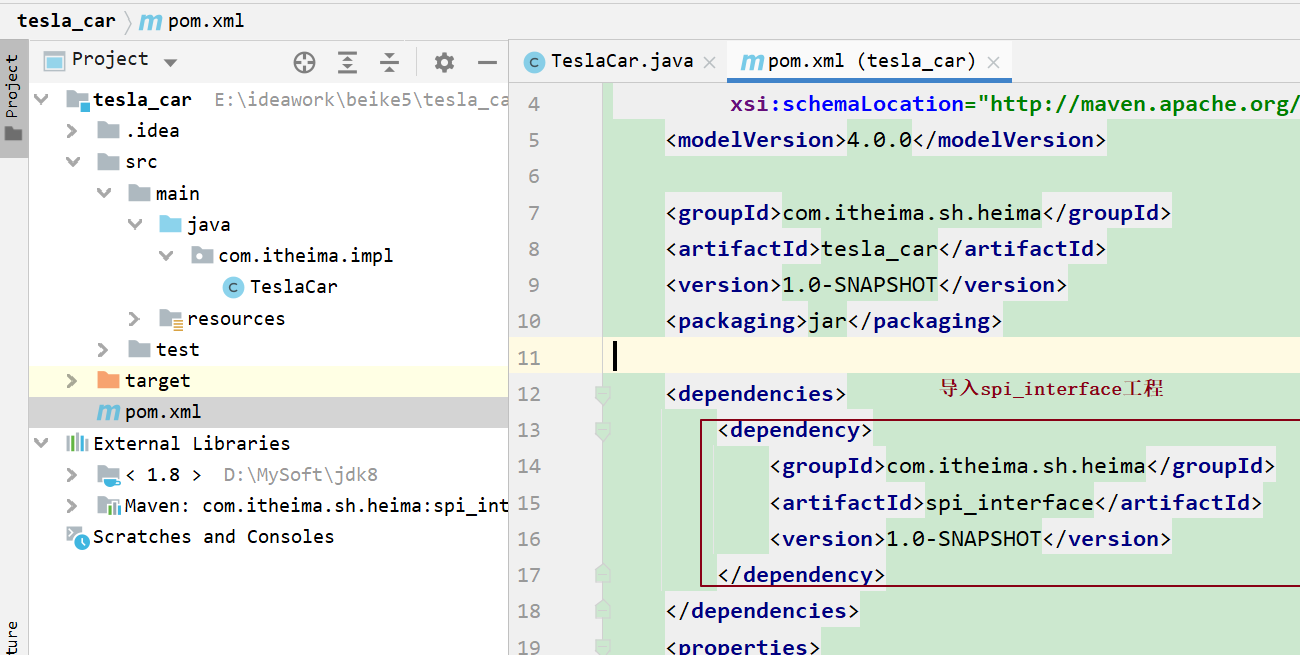This screenshot has width=1300, height=655.
Task: Switch to the TeslaCar.java tab
Action: point(621,61)
